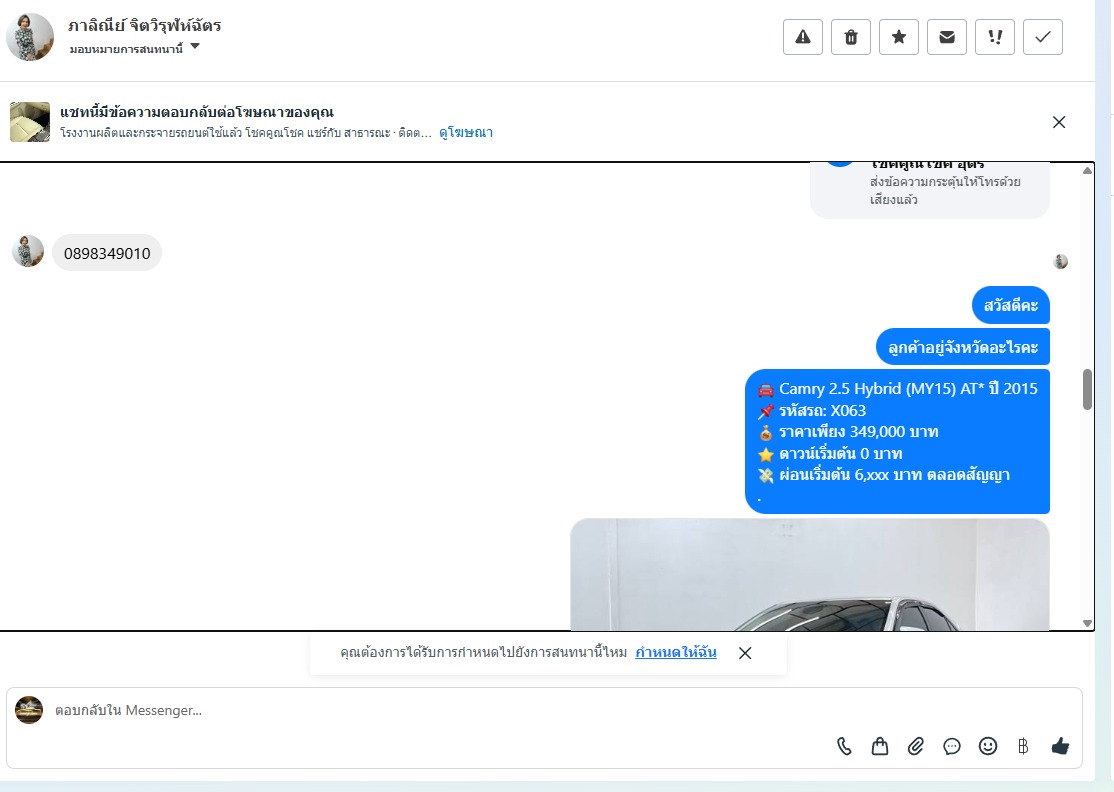Select the สวัสดีคะ message bubble

pyautogui.click(x=1010, y=305)
